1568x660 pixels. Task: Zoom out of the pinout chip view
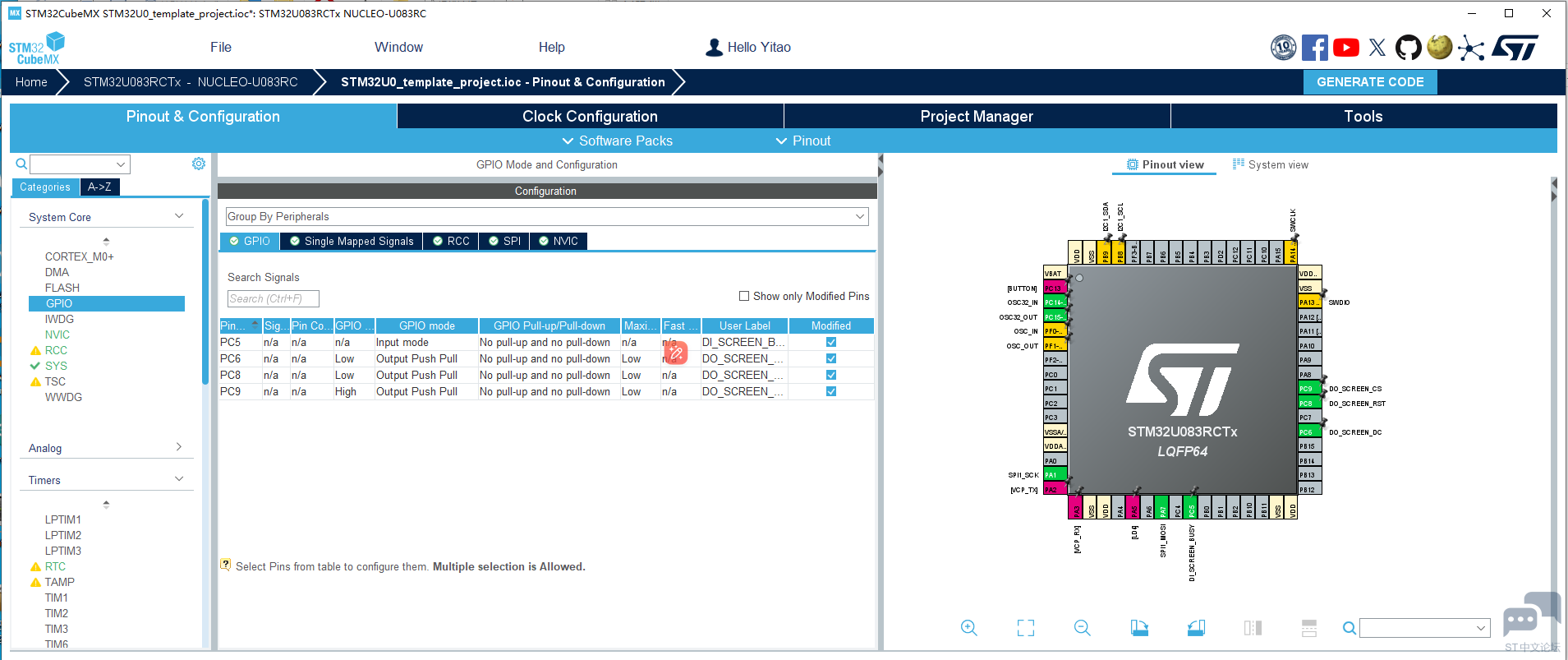(1083, 628)
